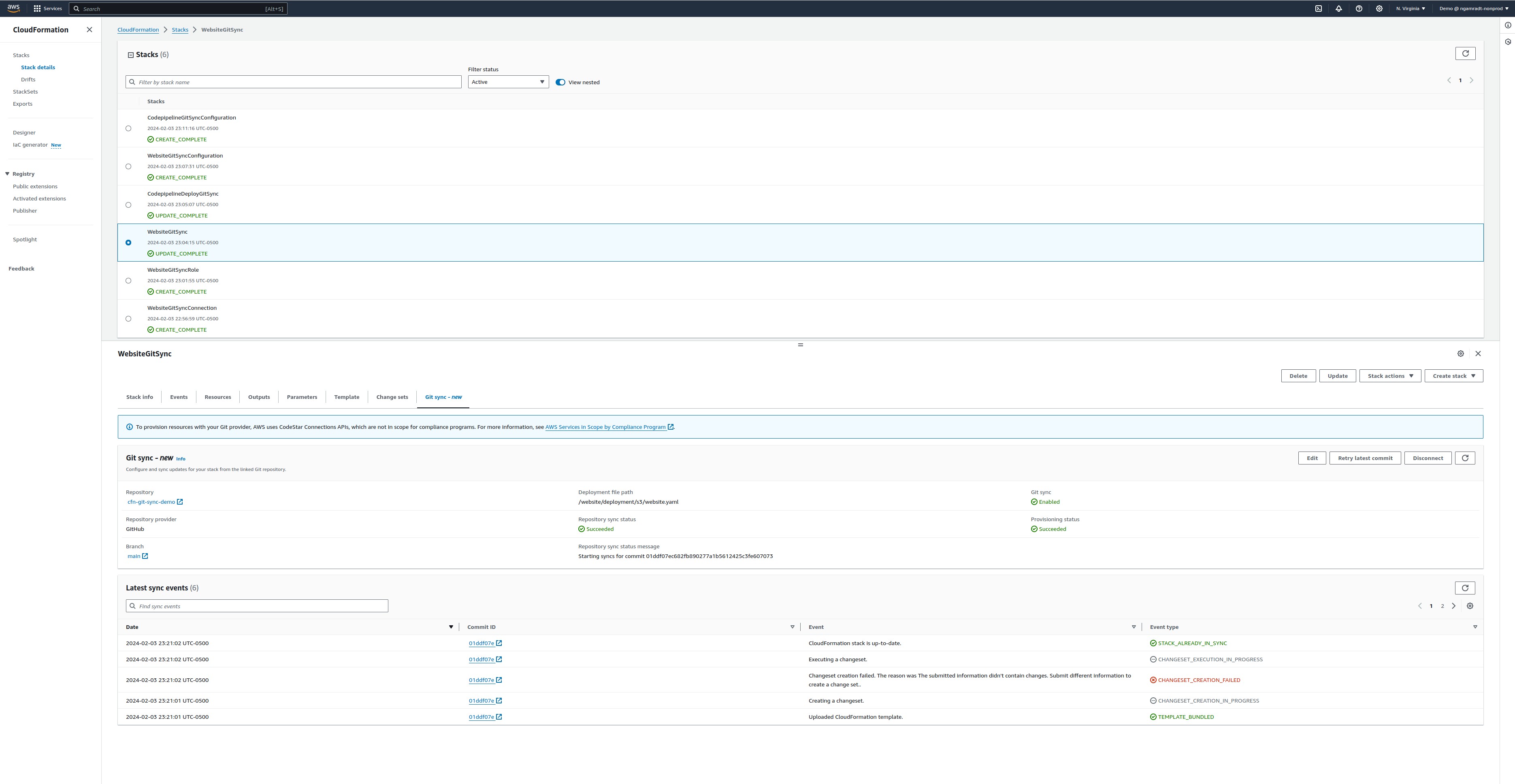
Task: Select the CodepipelineGitSyncConfiguration stack radio
Action: tap(128, 128)
